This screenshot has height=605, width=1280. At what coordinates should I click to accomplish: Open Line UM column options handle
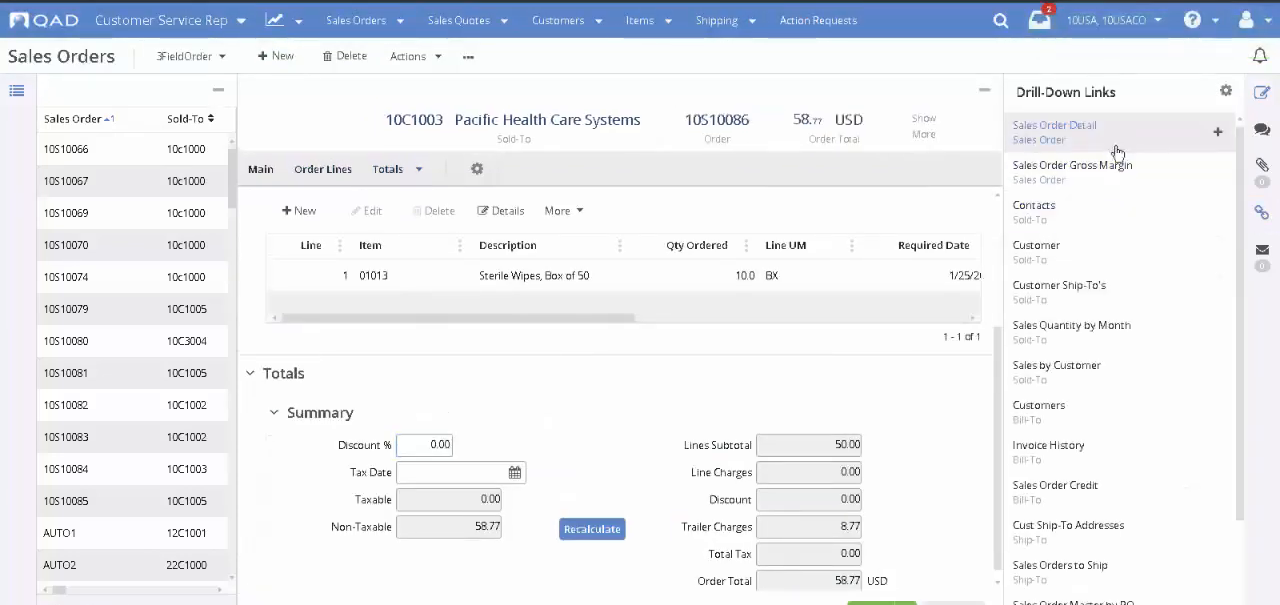coord(851,245)
